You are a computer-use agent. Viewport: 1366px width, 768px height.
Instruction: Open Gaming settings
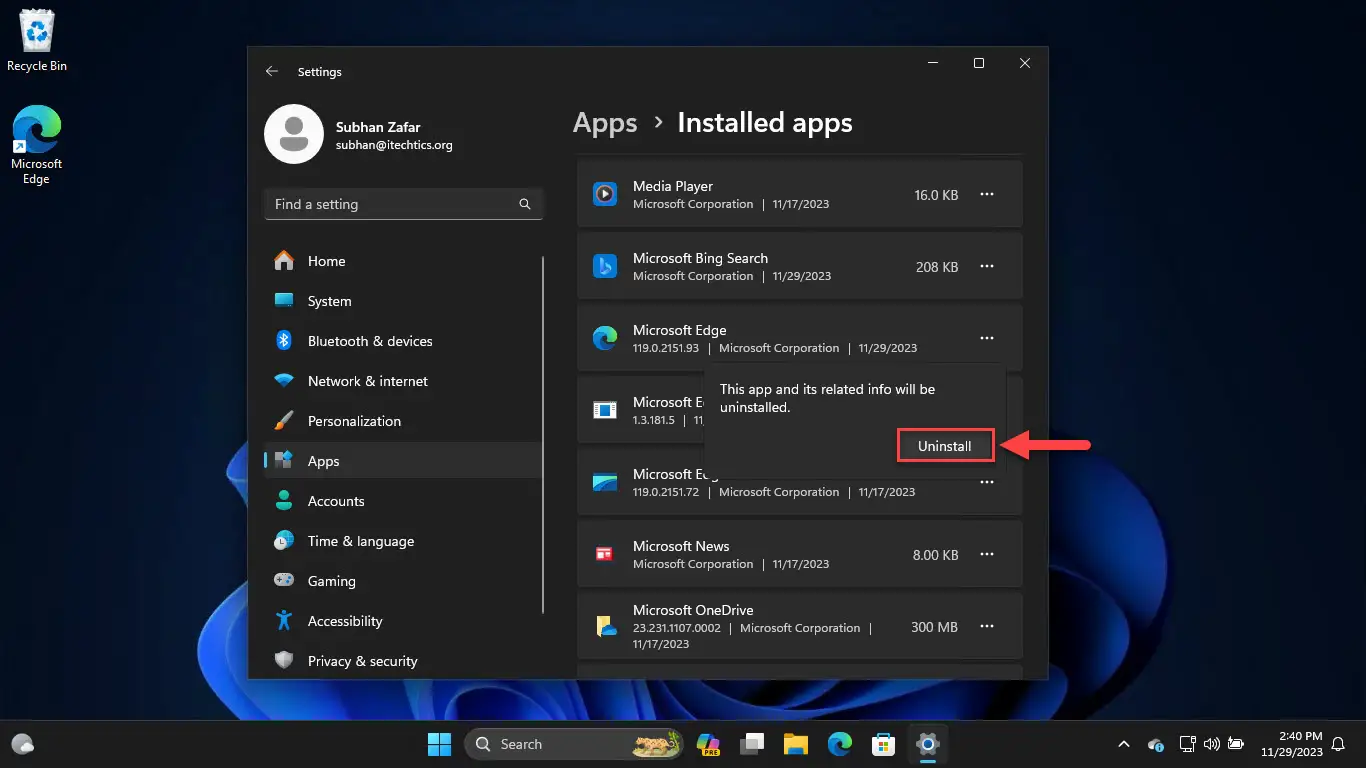(403, 581)
